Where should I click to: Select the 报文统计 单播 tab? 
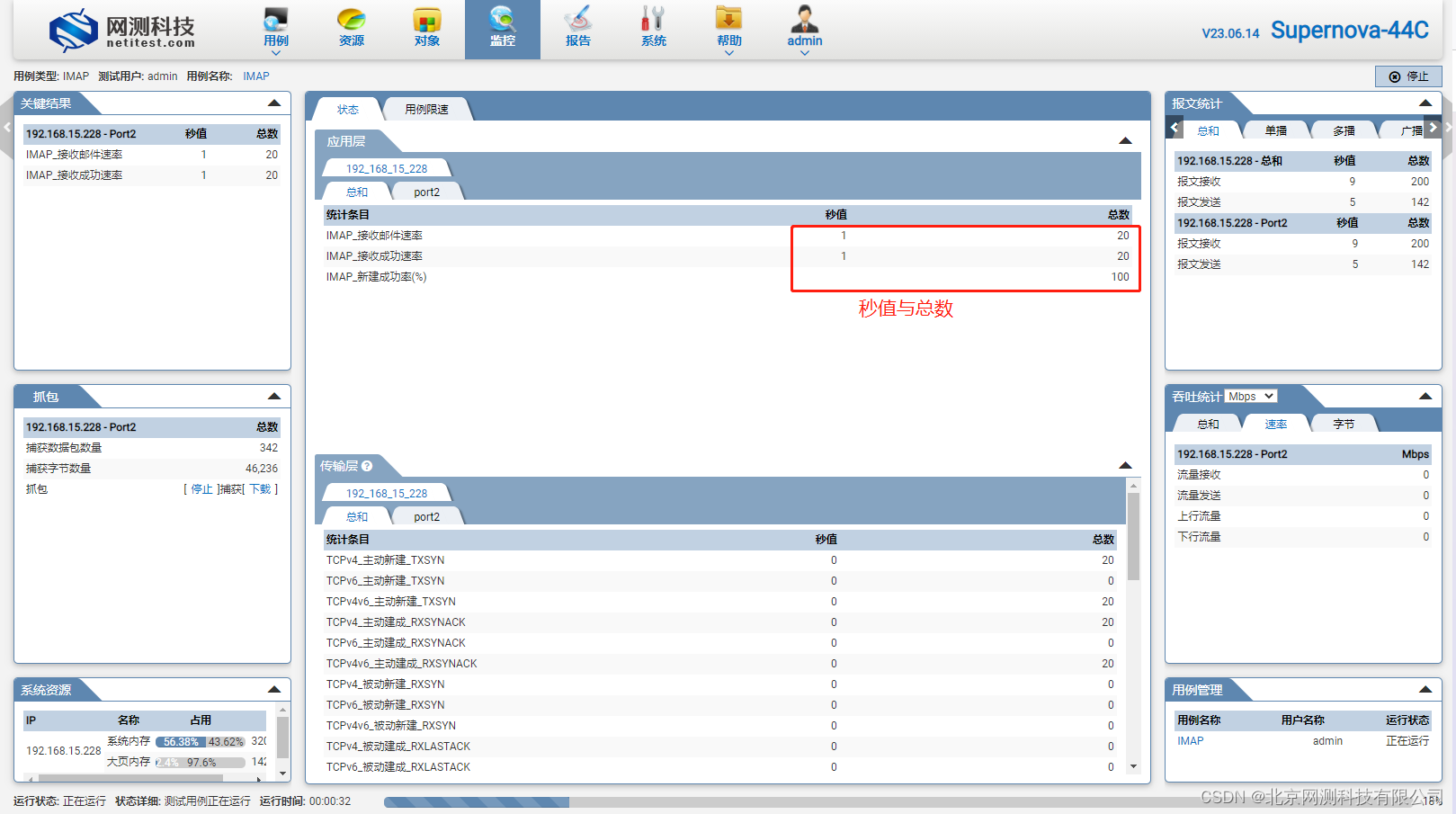(1276, 130)
